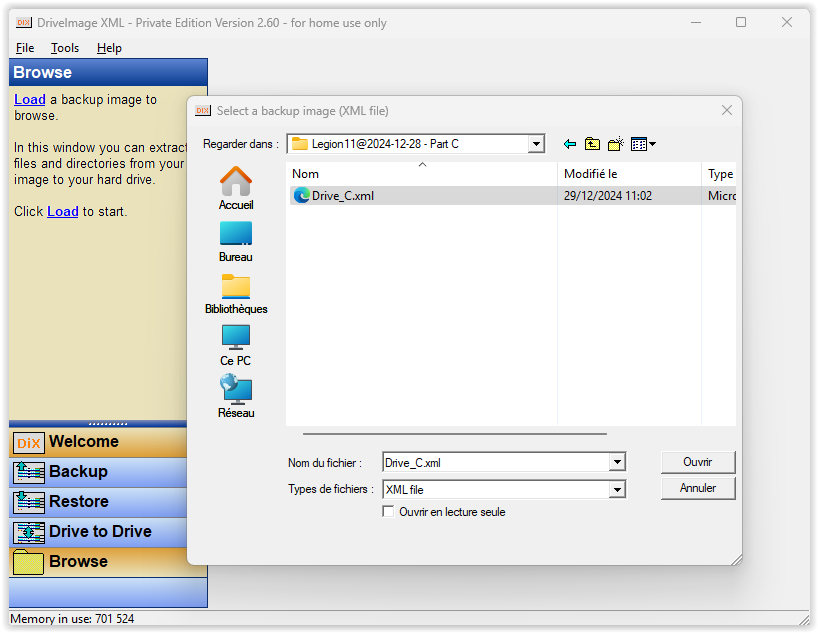Go to Accueil in places sidebar
Image resolution: width=818 pixels, height=633 pixels.
[236, 188]
